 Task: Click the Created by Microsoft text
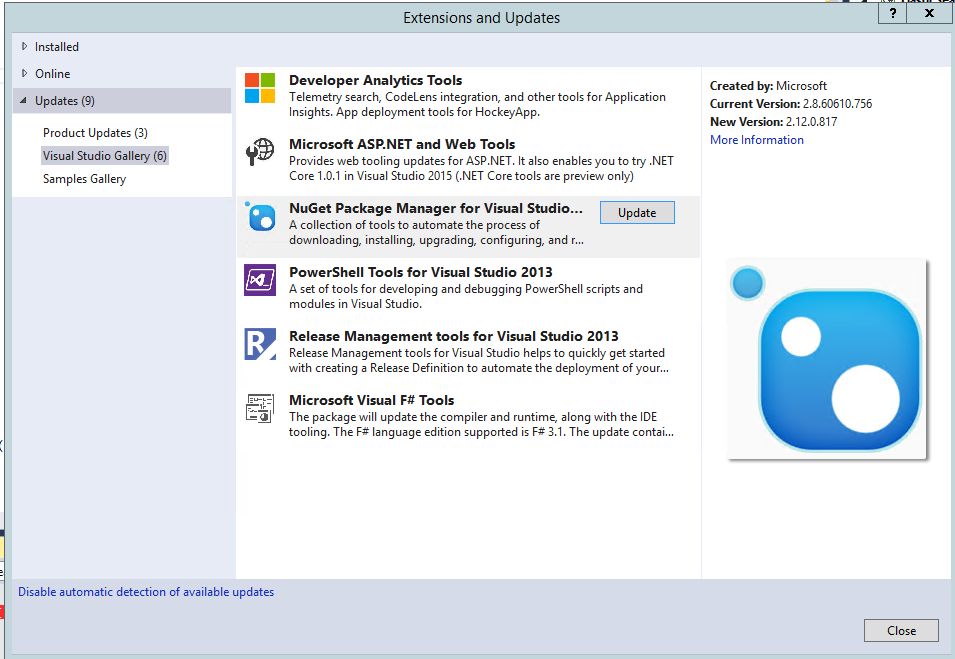tap(768, 86)
